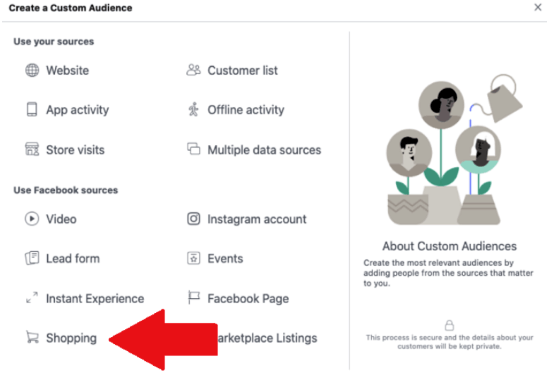Click the Instagram account camera icon
The height and width of the screenshot is (375, 552).
click(193, 219)
